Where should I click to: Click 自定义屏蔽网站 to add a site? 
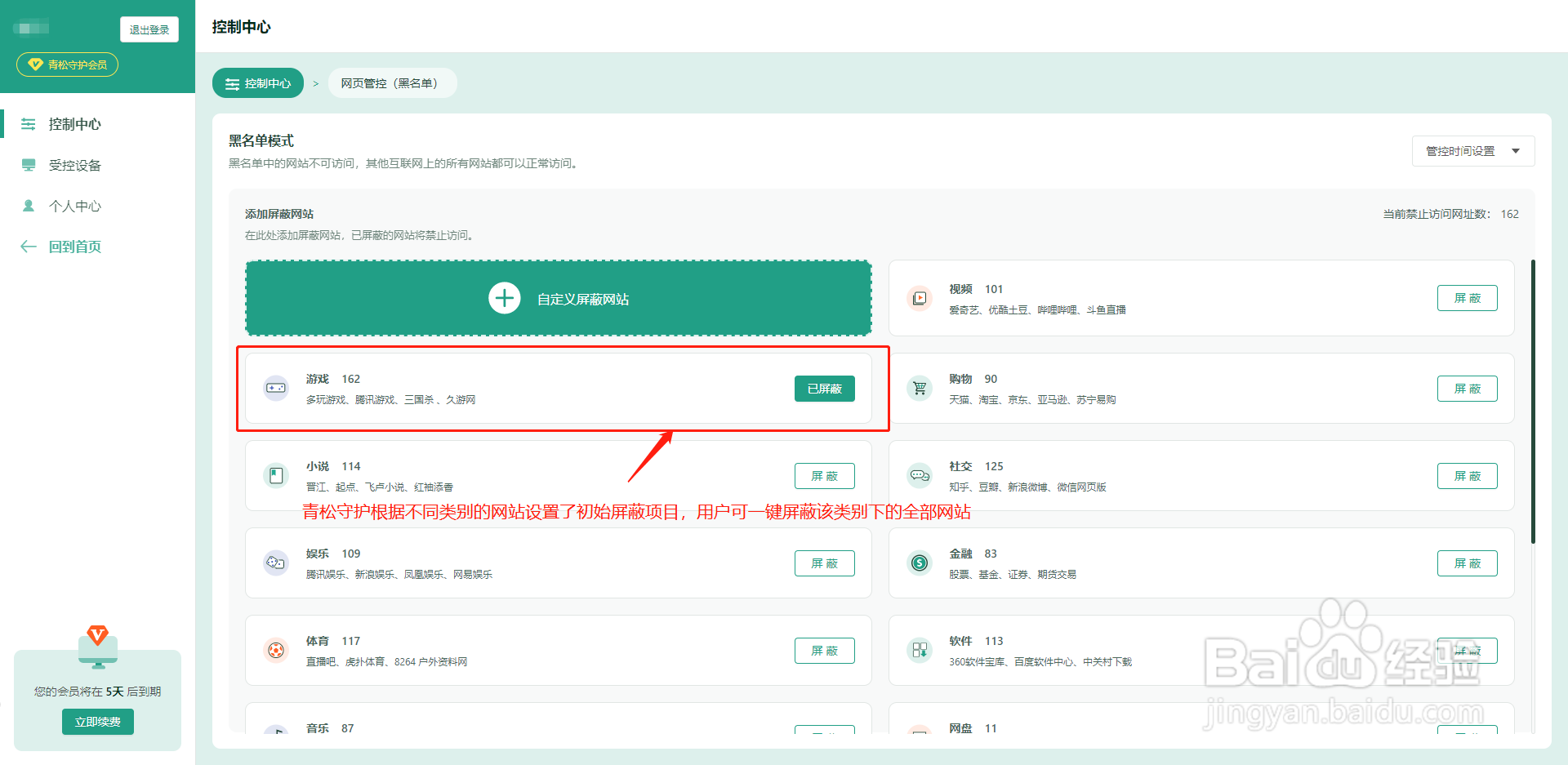coord(559,298)
